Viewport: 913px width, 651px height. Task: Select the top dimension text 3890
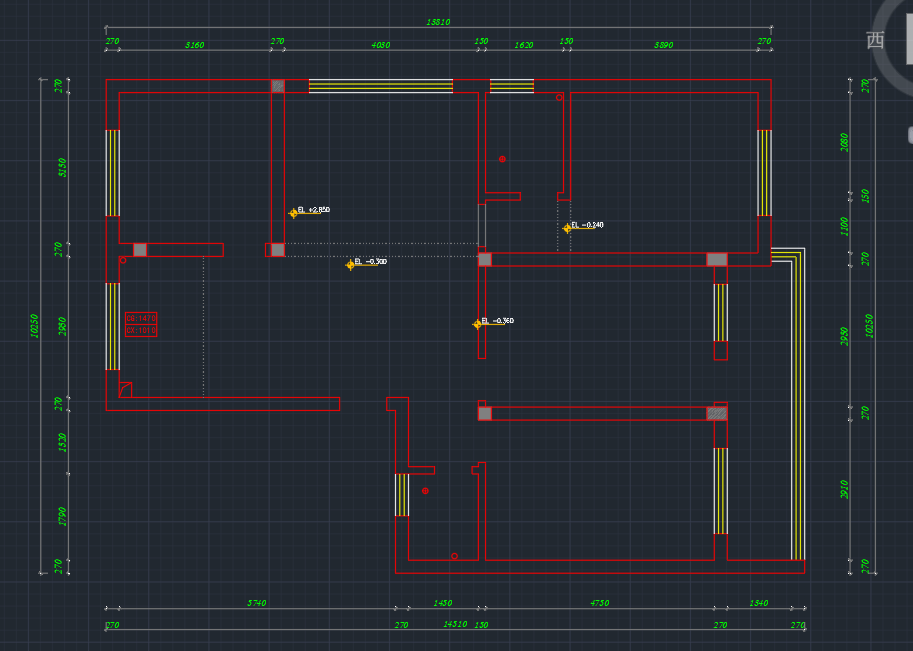pos(663,45)
